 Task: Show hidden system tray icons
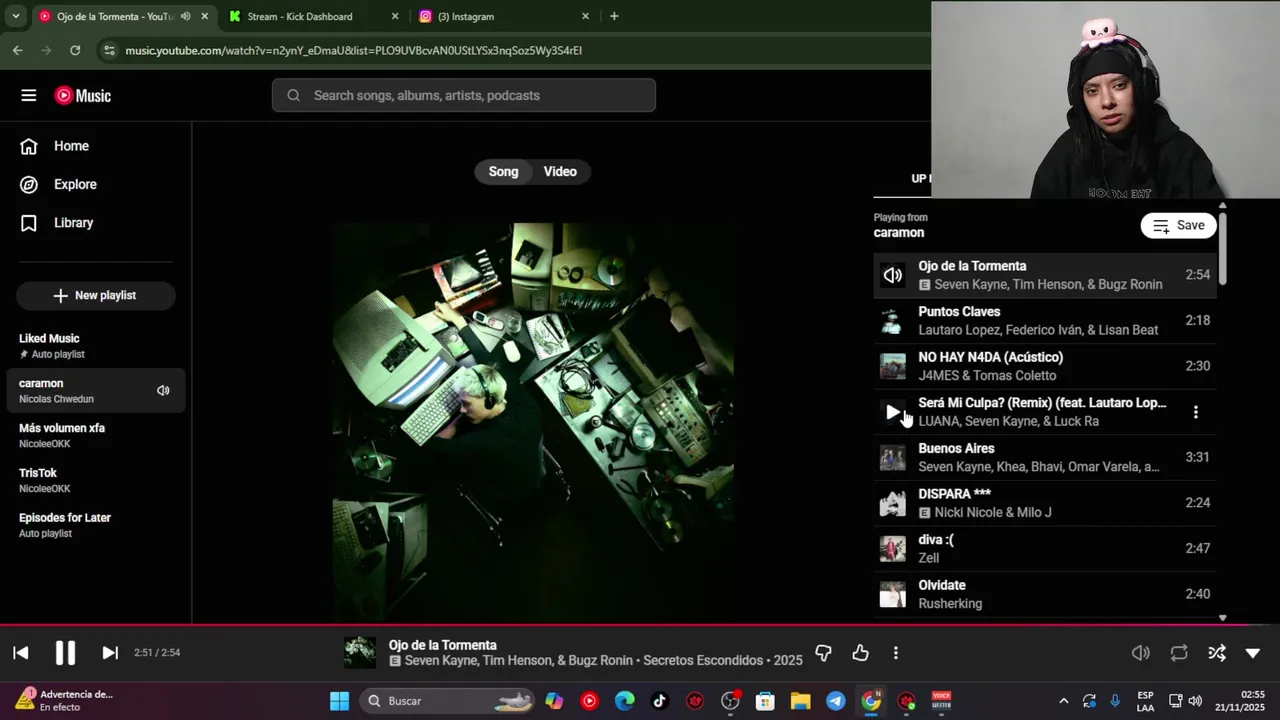(x=1063, y=701)
